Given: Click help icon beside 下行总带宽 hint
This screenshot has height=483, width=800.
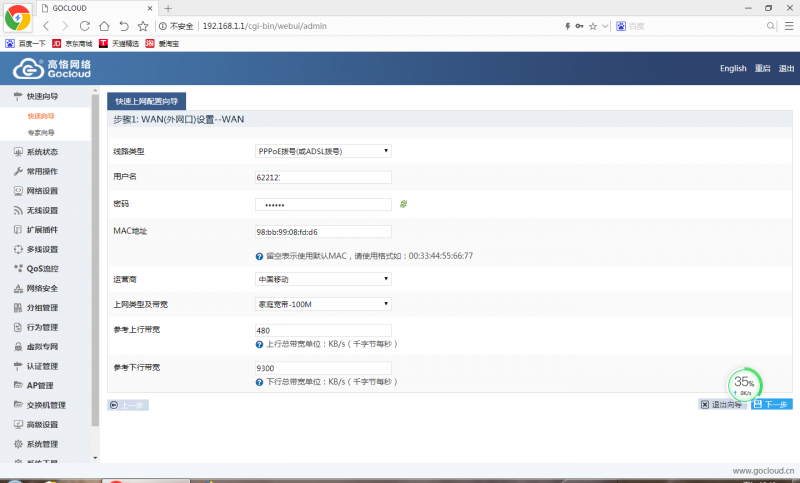Looking at the screenshot, I should click(259, 382).
